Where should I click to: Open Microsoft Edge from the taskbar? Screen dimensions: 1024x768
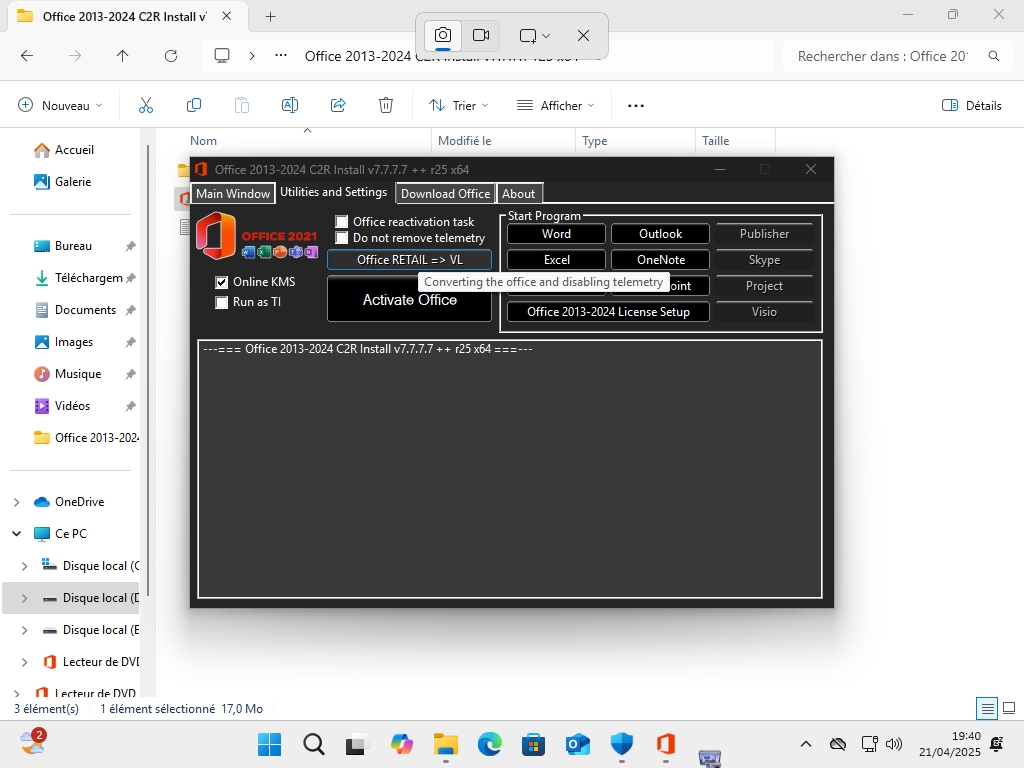pos(489,744)
